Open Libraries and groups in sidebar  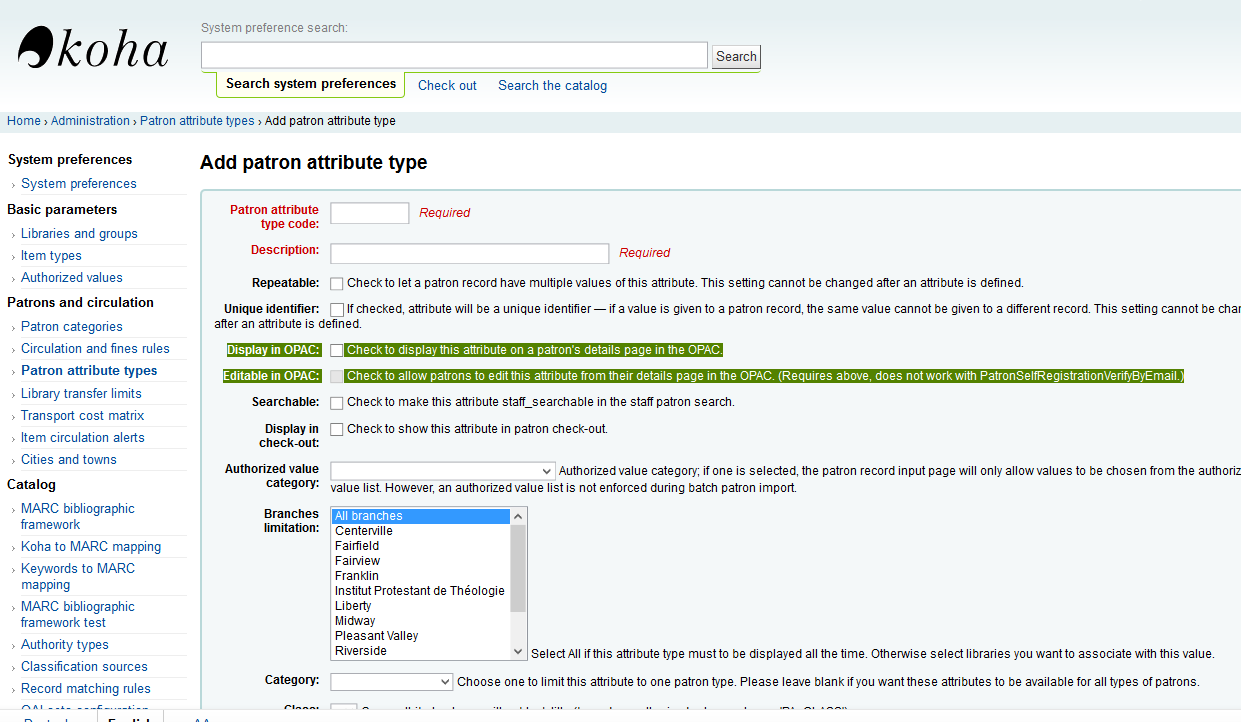tap(79, 234)
